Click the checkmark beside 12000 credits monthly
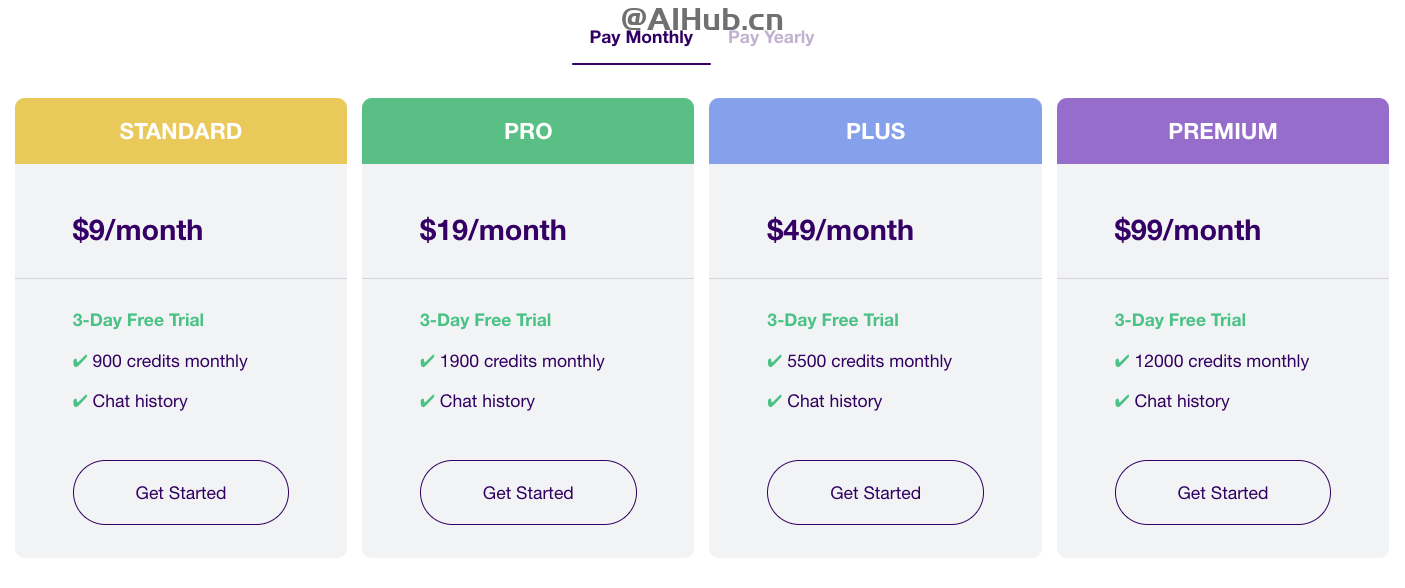Viewport: 1405px width, 588px height. [x=1122, y=362]
